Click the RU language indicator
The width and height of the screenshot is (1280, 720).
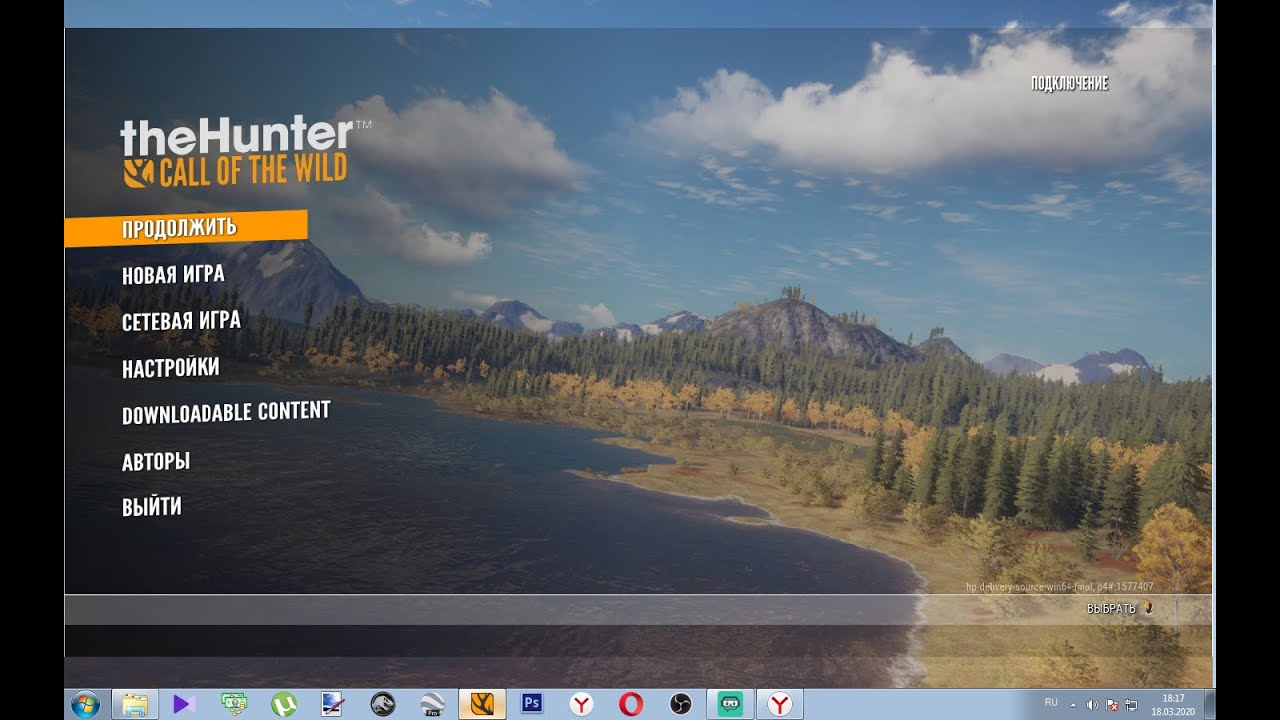pyautogui.click(x=1051, y=703)
